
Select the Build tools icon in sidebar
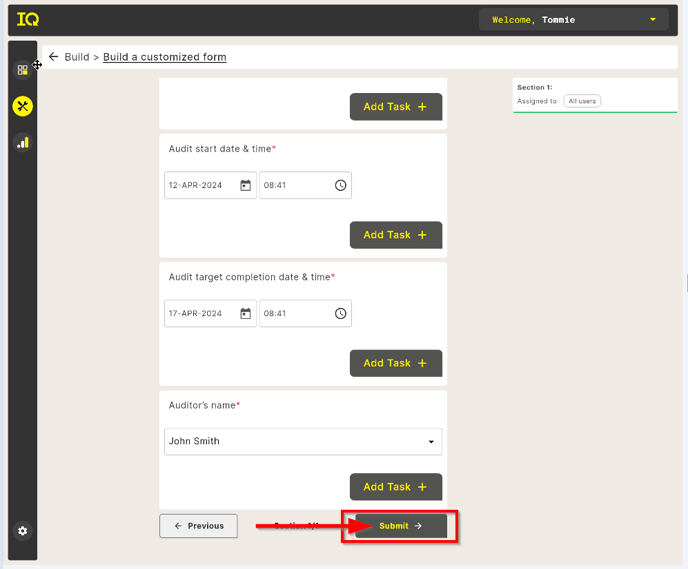click(x=22, y=106)
